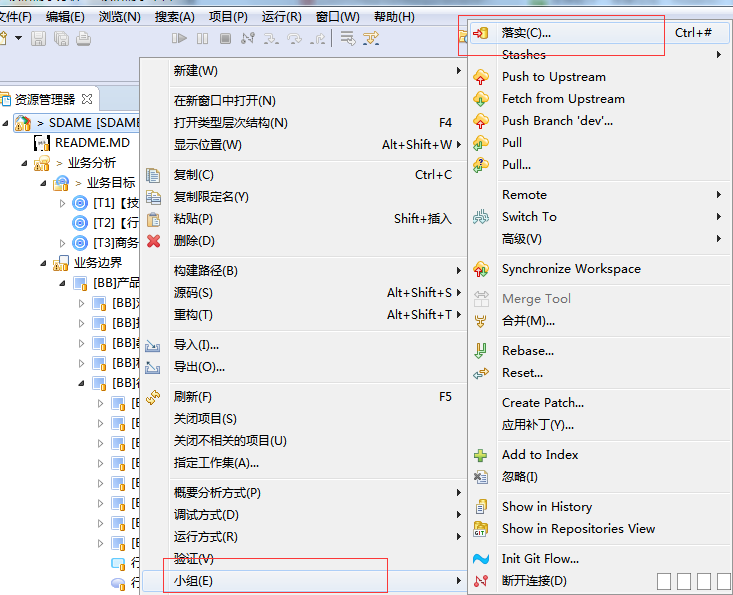Click the Push to Upstream icon
The image size is (733, 595).
click(x=481, y=77)
